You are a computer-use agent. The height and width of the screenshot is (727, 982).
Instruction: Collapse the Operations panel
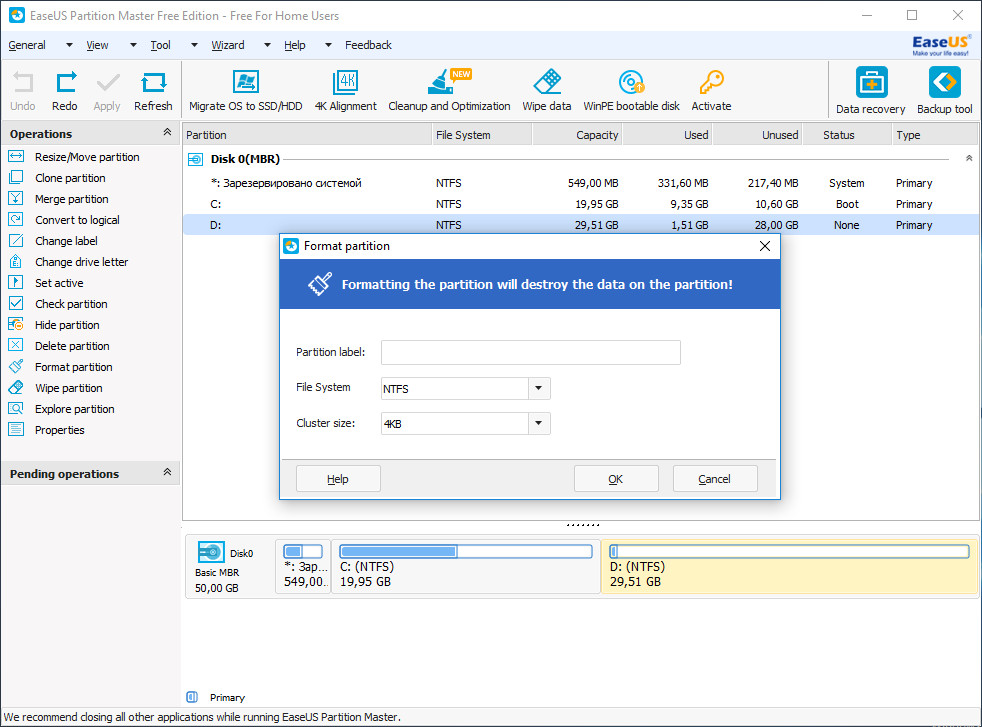167,132
